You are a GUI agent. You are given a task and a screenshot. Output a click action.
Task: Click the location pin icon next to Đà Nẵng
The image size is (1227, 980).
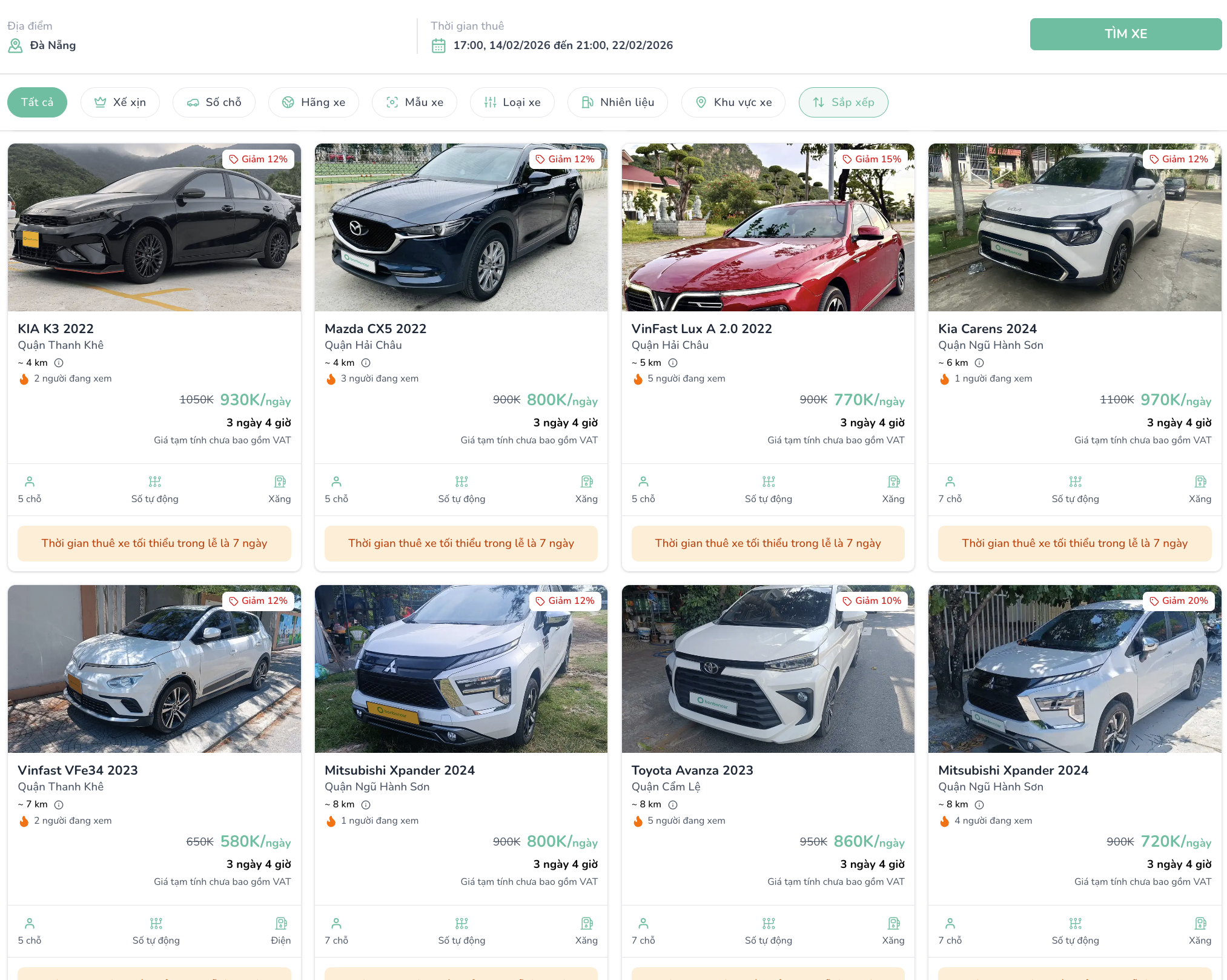tap(15, 45)
